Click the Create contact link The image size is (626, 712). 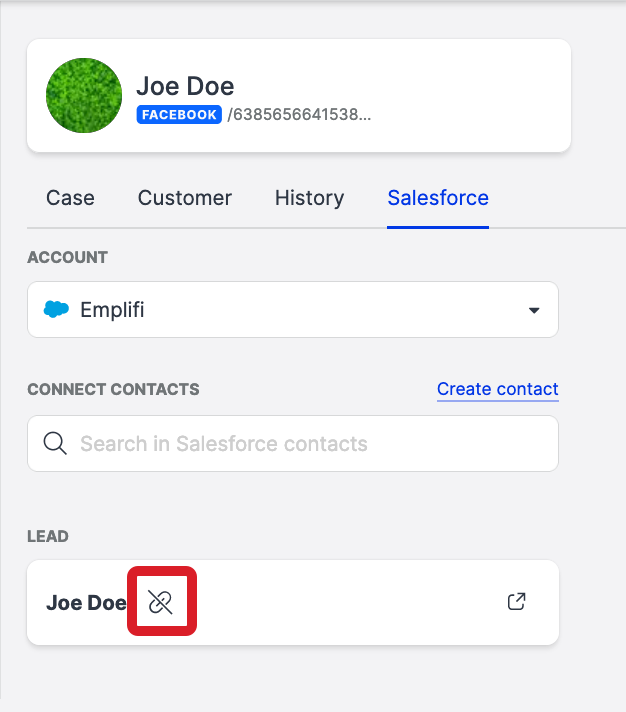tap(497, 389)
